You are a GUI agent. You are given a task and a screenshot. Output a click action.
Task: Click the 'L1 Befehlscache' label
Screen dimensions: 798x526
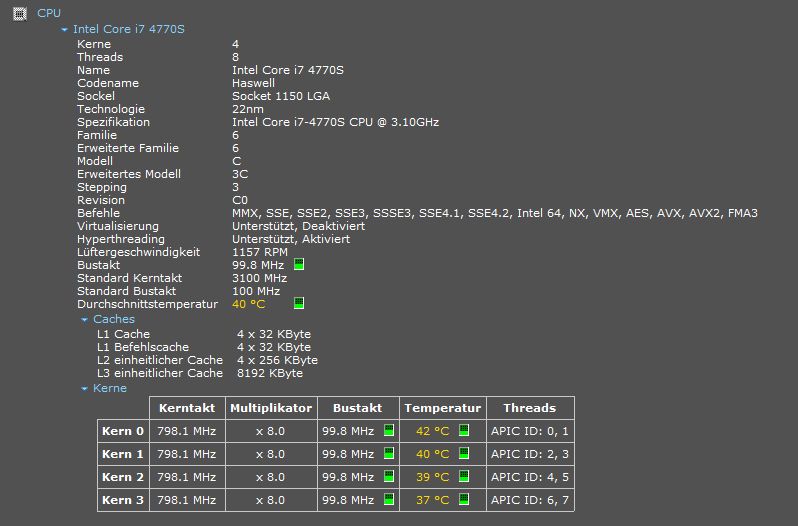click(x=143, y=347)
